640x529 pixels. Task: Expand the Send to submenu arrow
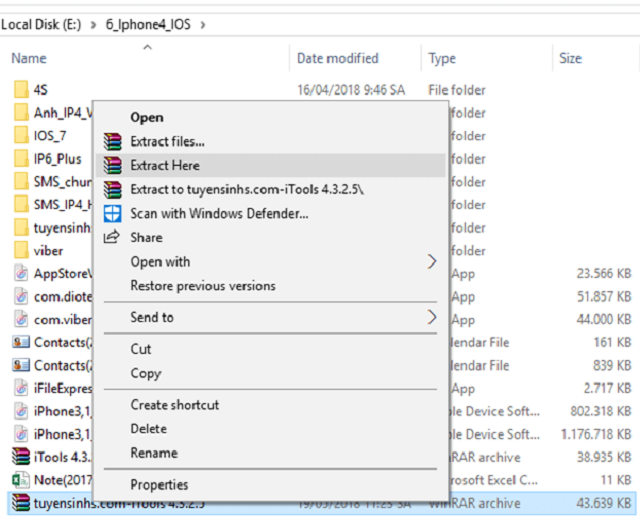point(431,317)
